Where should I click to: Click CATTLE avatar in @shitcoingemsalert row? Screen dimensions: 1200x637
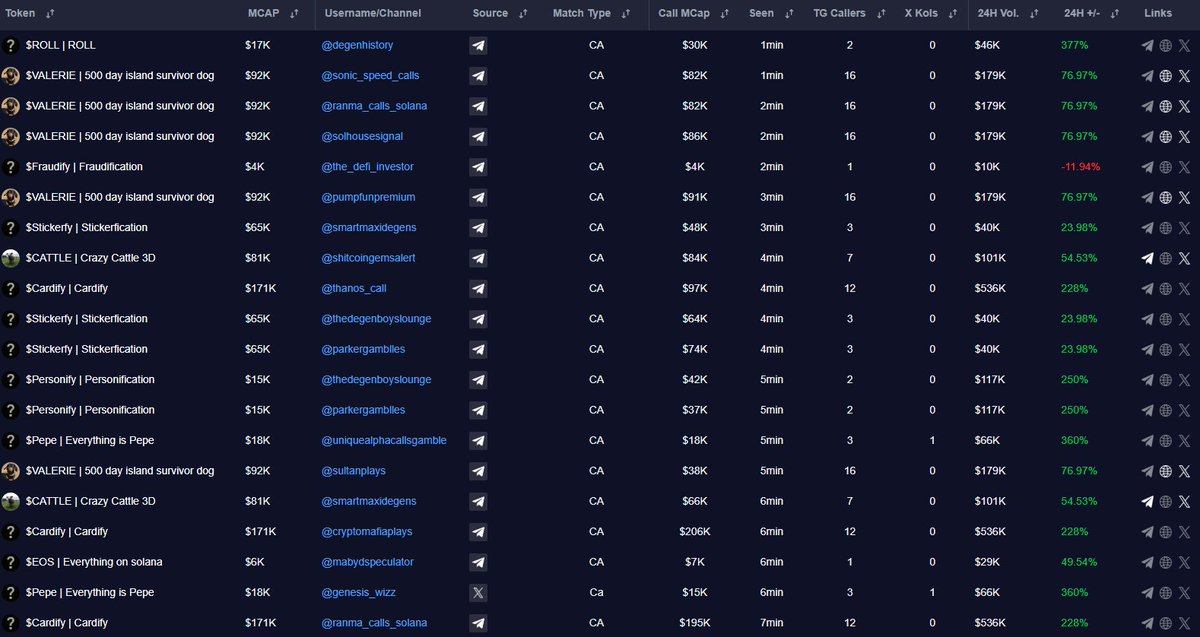(11, 258)
